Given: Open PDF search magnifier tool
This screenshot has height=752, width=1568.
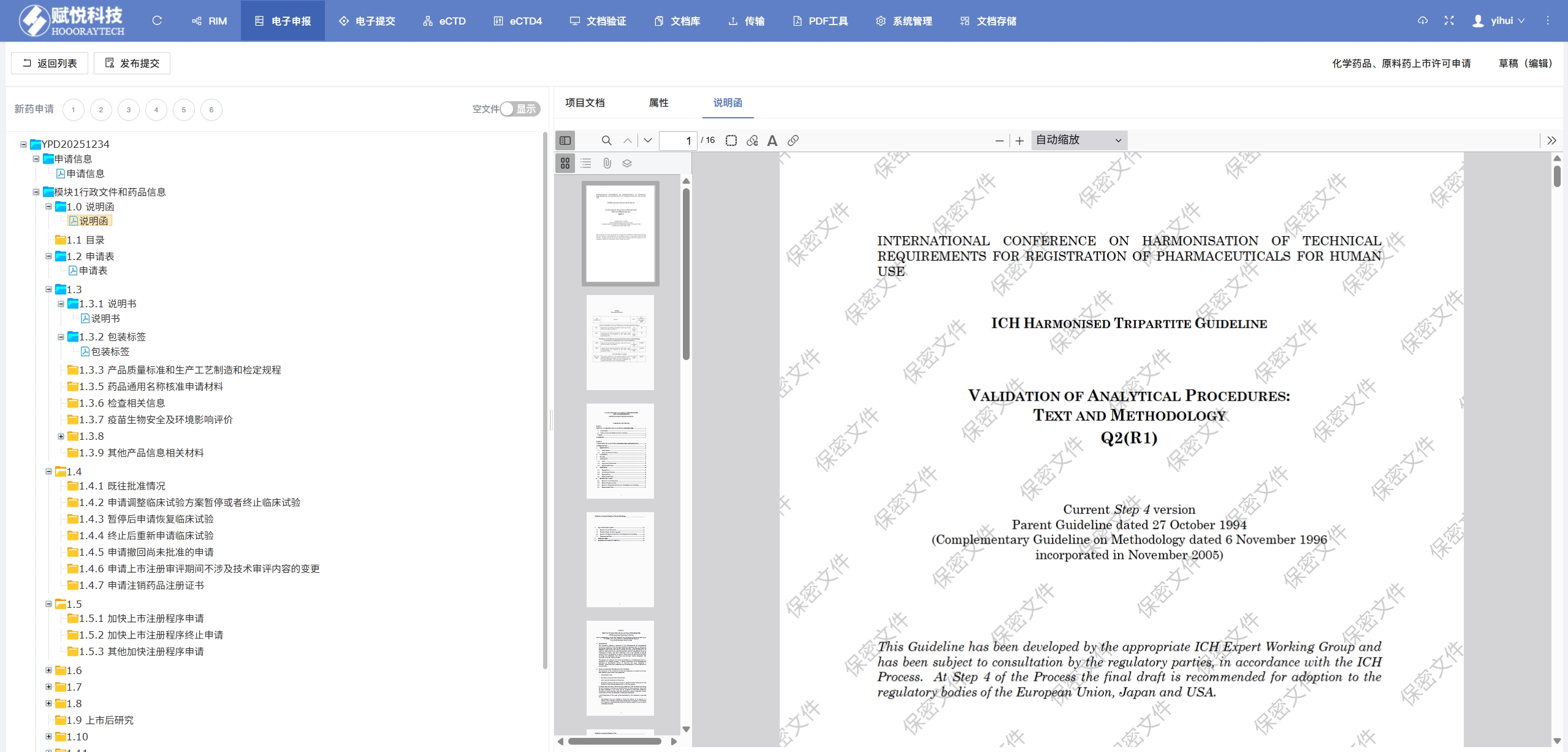Looking at the screenshot, I should (x=606, y=140).
